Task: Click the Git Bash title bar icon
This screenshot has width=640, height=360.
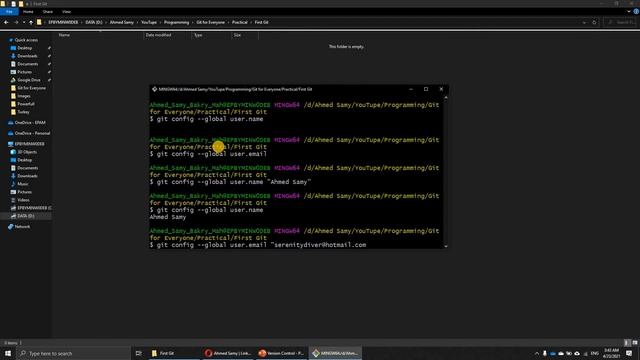Action: pyautogui.click(x=154, y=89)
